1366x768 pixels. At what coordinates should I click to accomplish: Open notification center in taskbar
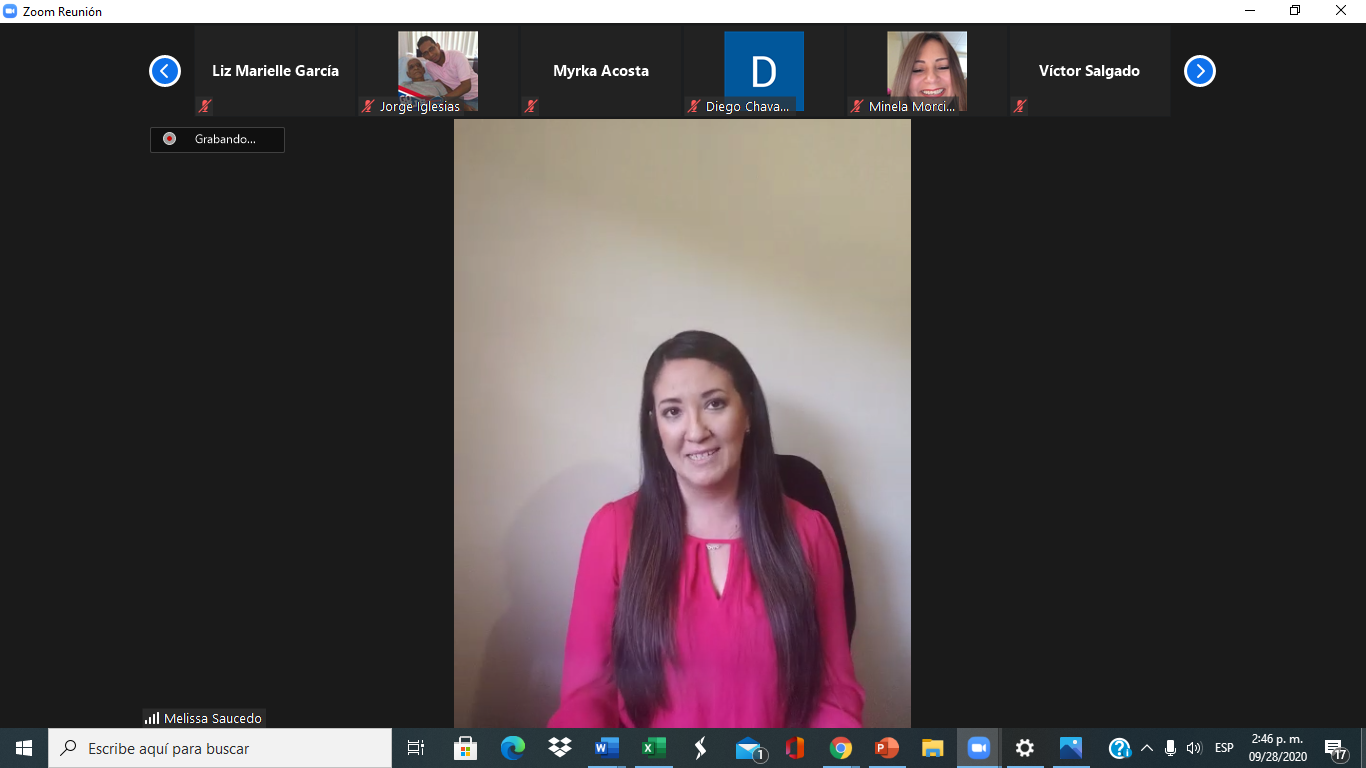(x=1335, y=748)
